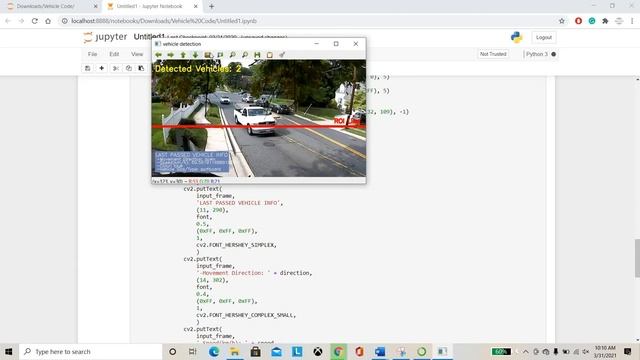Click the scroll down arrow of the page

coord(637,340)
